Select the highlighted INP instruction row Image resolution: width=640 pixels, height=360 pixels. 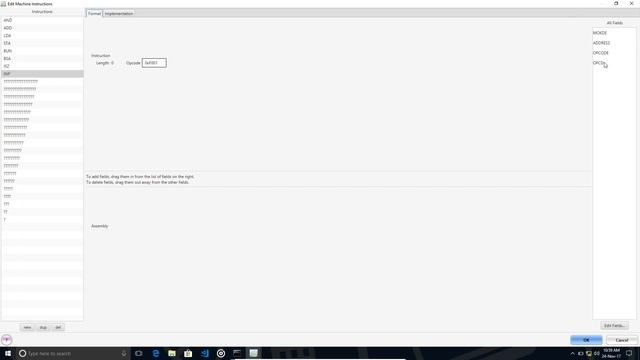(42, 73)
